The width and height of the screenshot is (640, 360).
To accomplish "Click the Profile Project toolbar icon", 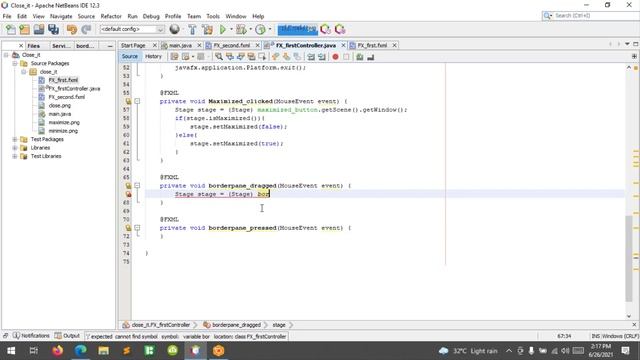I will [260, 29].
